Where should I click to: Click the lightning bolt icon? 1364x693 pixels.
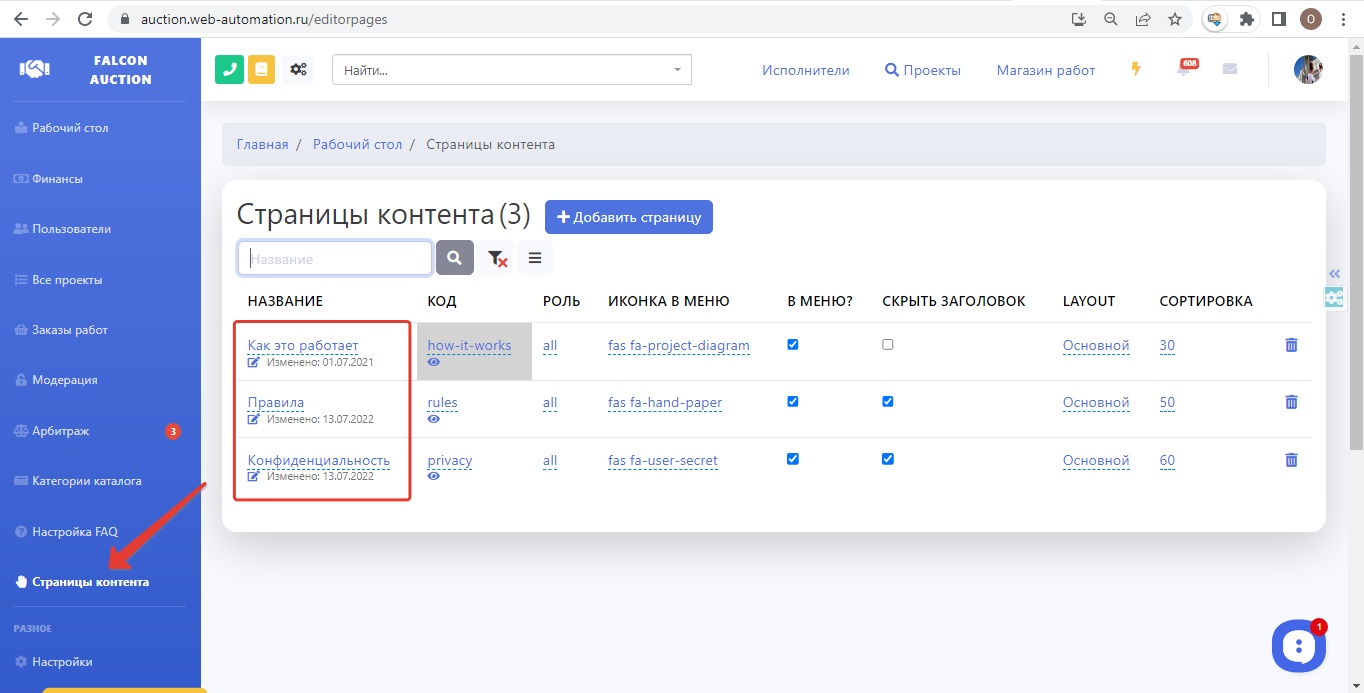point(1136,69)
